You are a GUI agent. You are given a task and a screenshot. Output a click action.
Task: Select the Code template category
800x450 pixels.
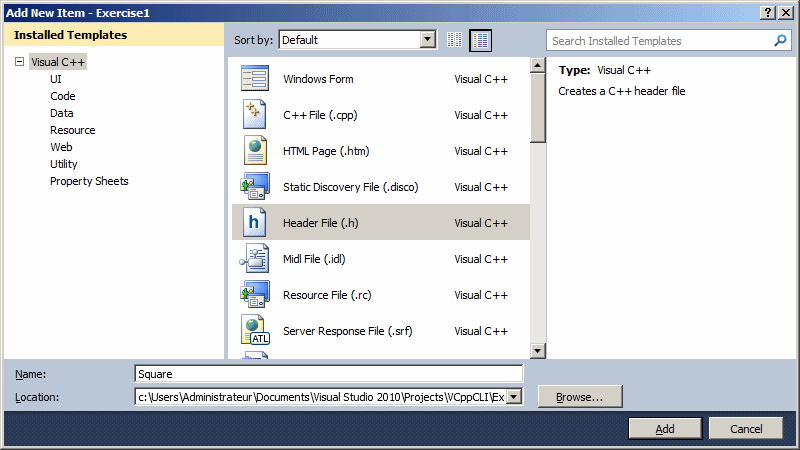tap(63, 96)
